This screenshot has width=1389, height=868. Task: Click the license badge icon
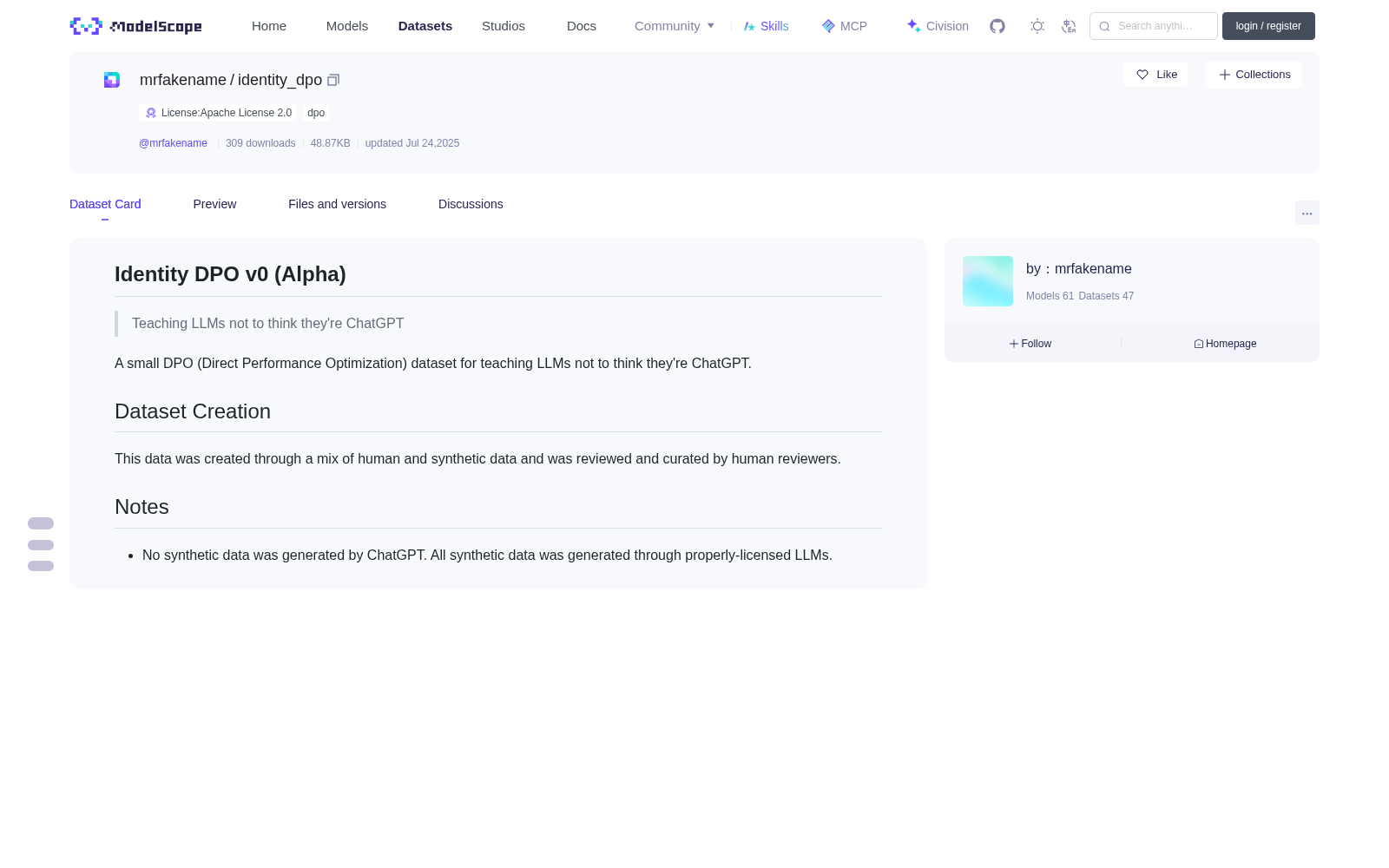click(x=151, y=113)
